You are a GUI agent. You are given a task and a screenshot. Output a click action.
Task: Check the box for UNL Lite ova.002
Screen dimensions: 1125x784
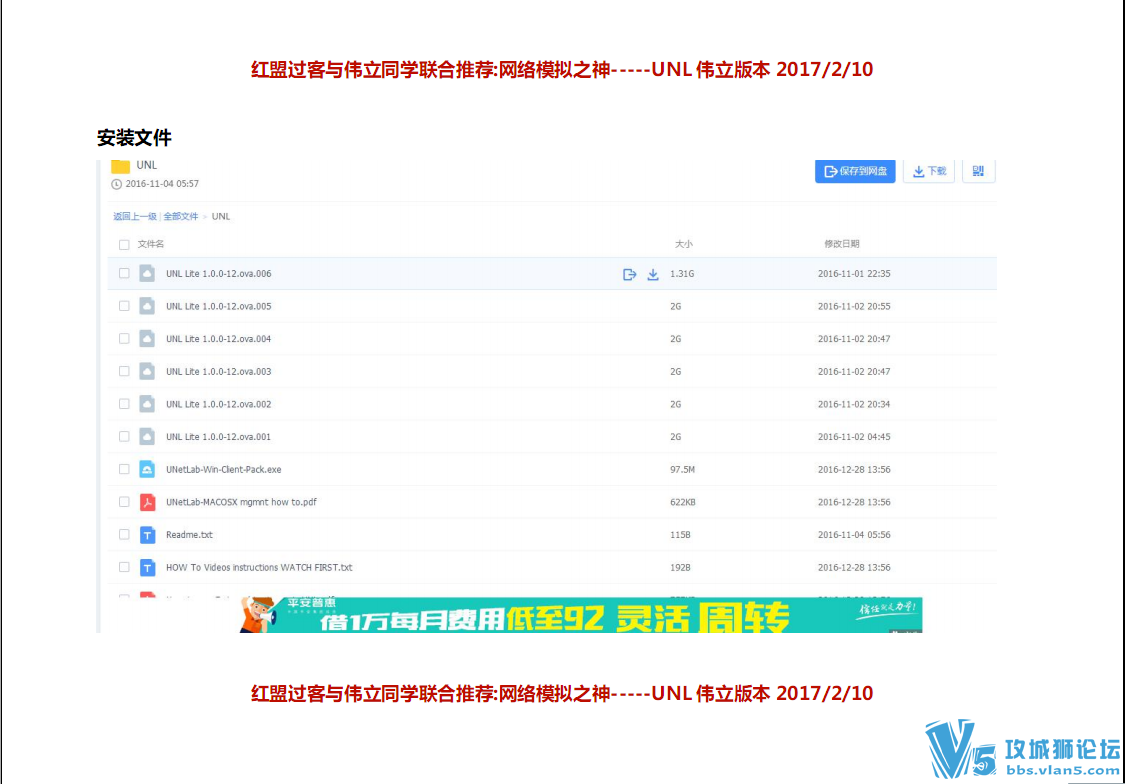pyautogui.click(x=124, y=404)
